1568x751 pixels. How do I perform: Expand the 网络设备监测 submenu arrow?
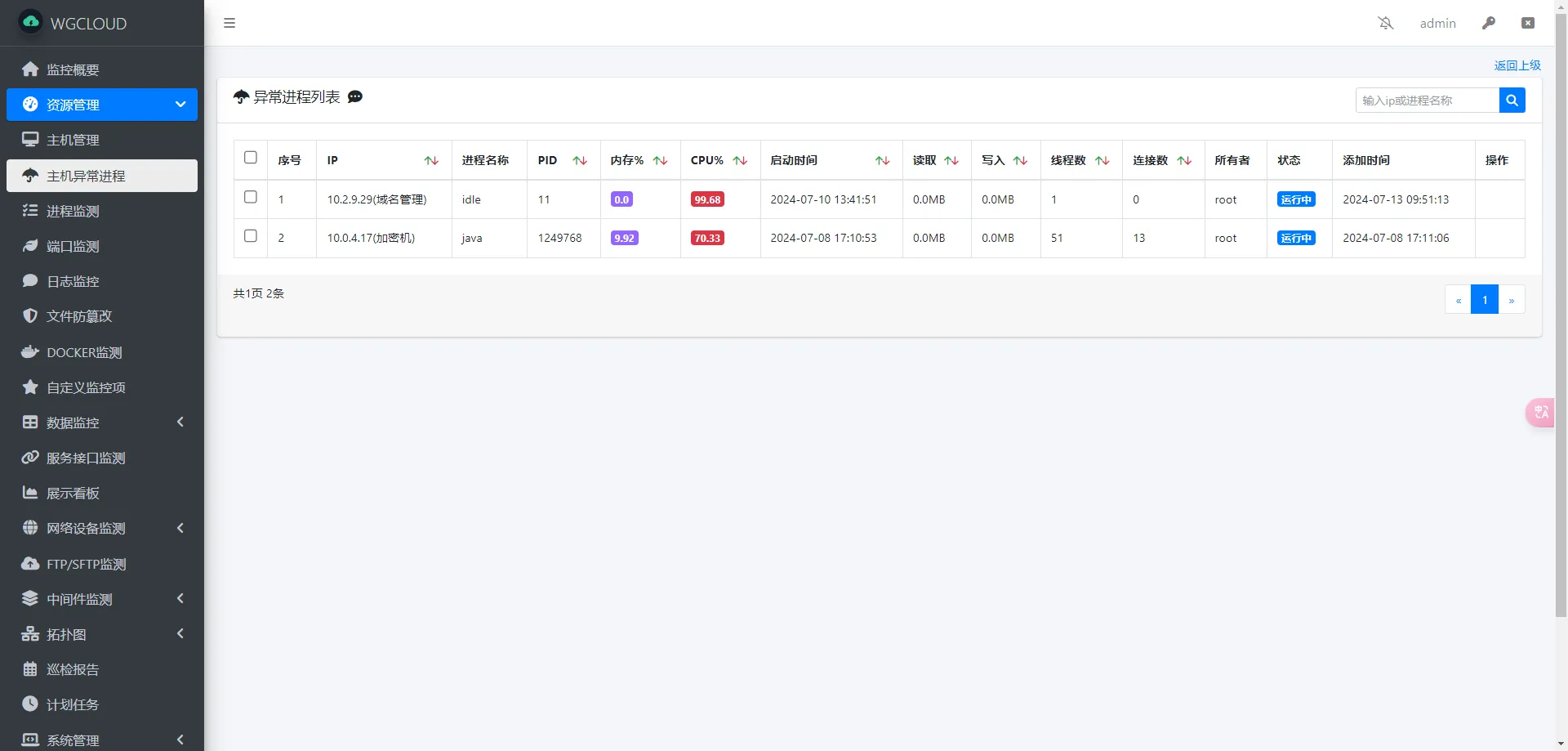[x=180, y=528]
